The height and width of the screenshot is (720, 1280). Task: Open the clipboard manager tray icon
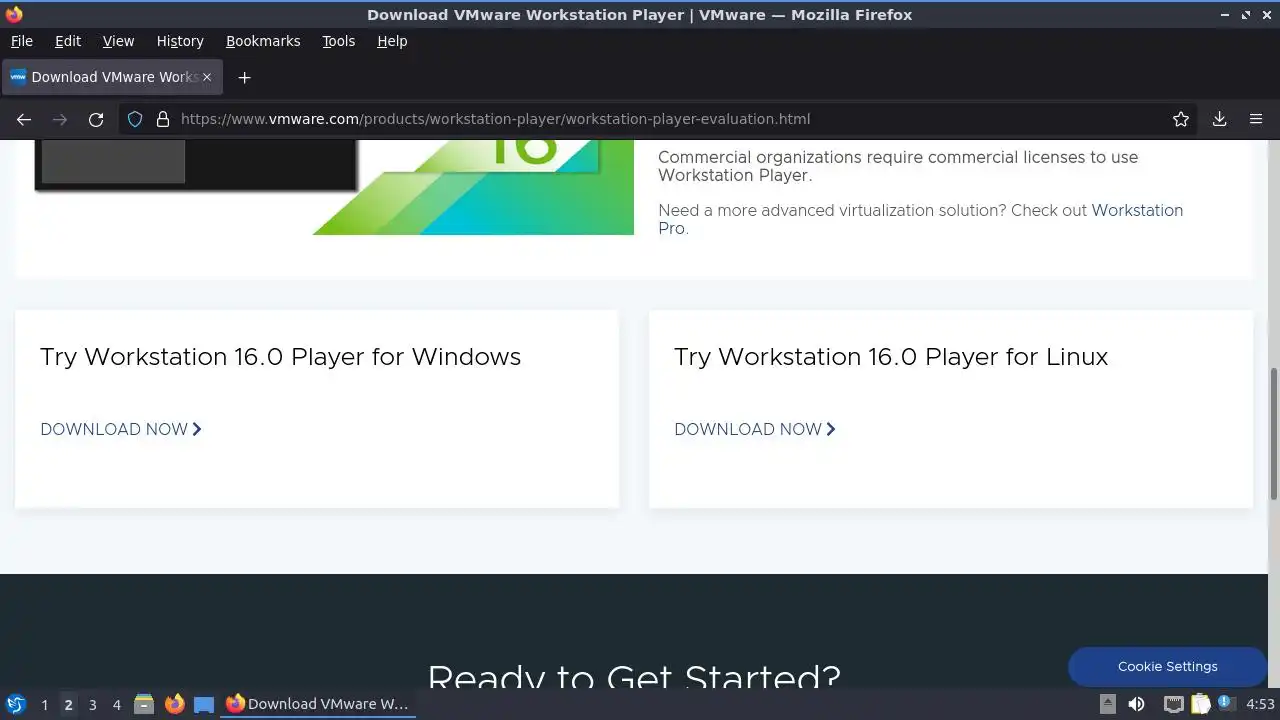(x=1200, y=704)
